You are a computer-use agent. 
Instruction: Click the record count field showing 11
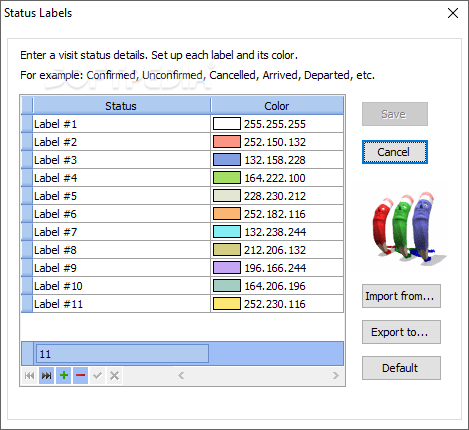pyautogui.click(x=122, y=354)
